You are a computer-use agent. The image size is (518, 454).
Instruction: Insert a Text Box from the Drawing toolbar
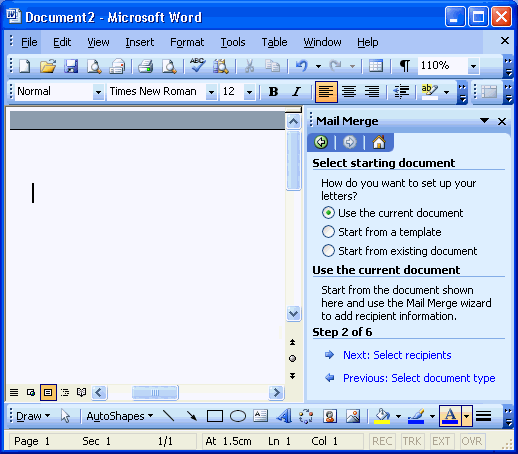point(261,416)
